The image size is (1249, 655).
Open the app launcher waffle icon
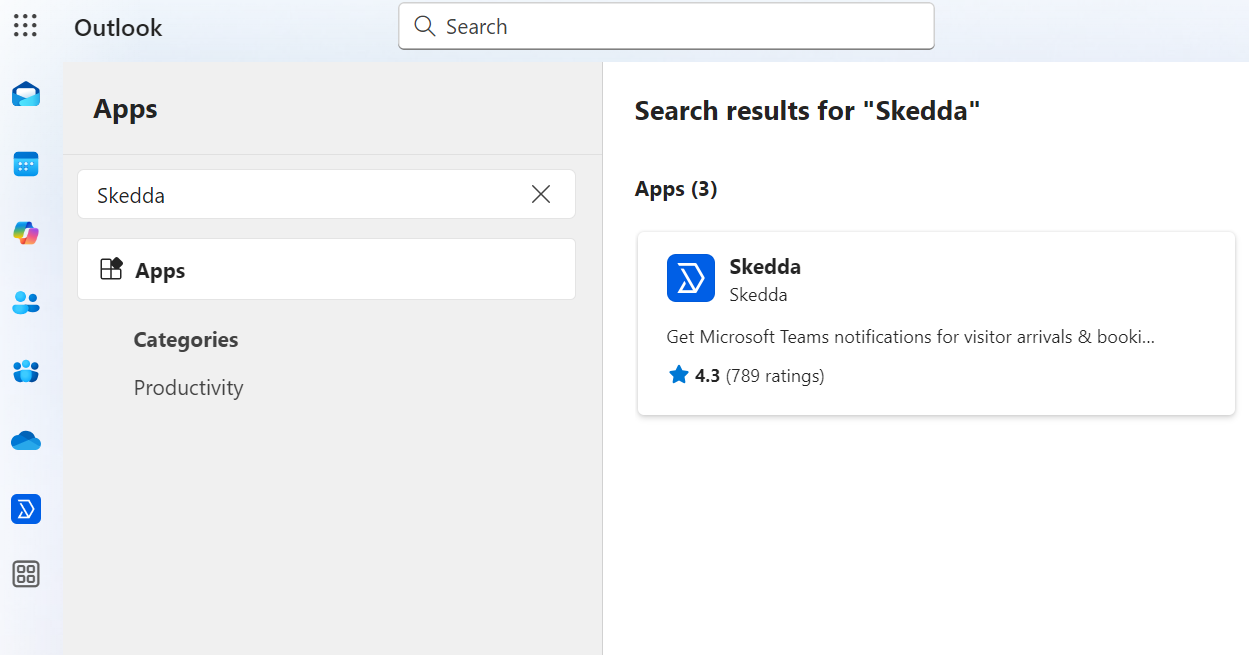(25, 26)
